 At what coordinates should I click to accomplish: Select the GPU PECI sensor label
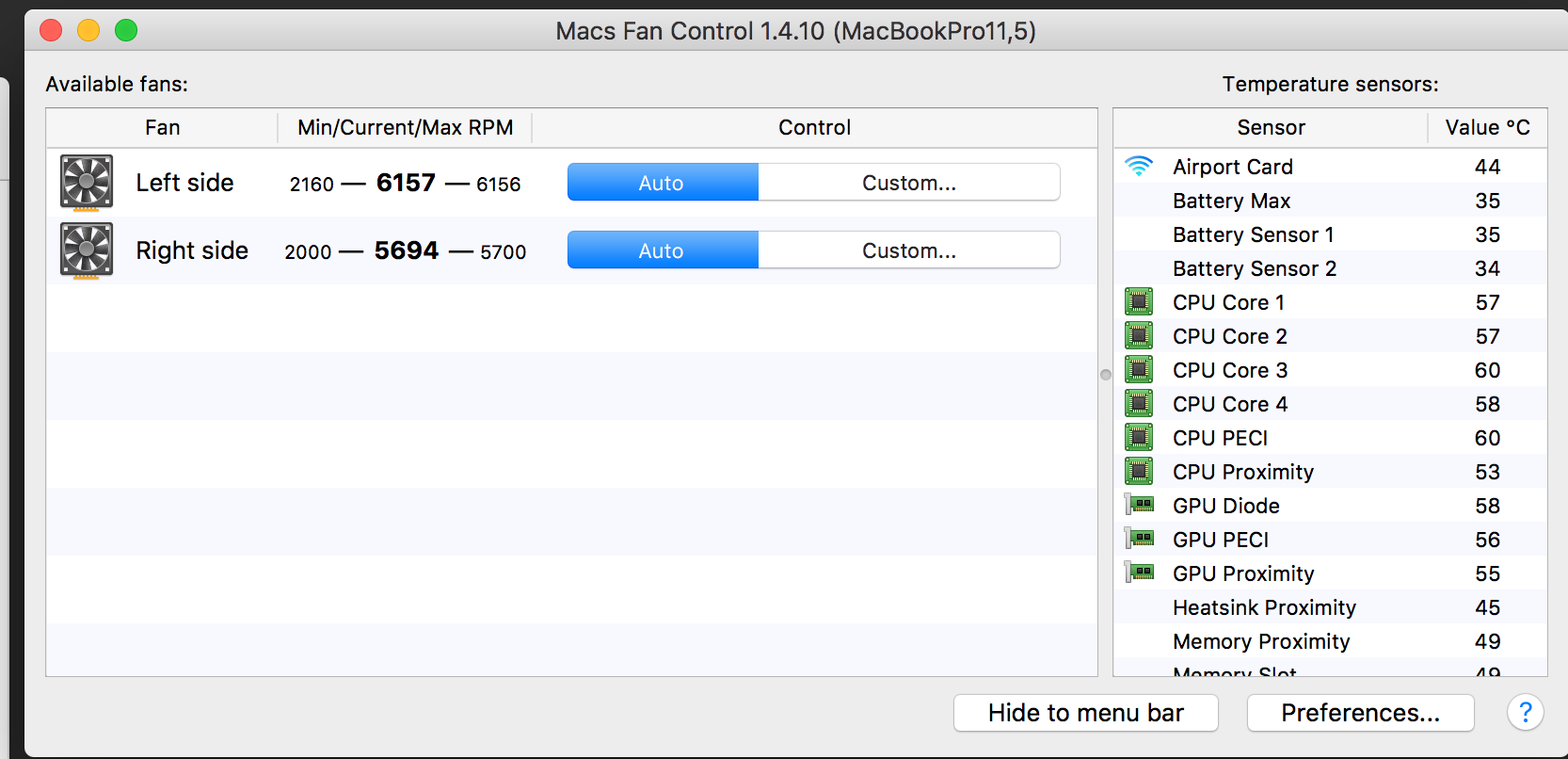[1221, 540]
